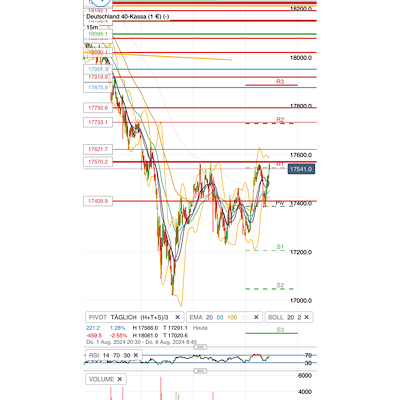Select the current price tag 17541.0

(x=301, y=169)
